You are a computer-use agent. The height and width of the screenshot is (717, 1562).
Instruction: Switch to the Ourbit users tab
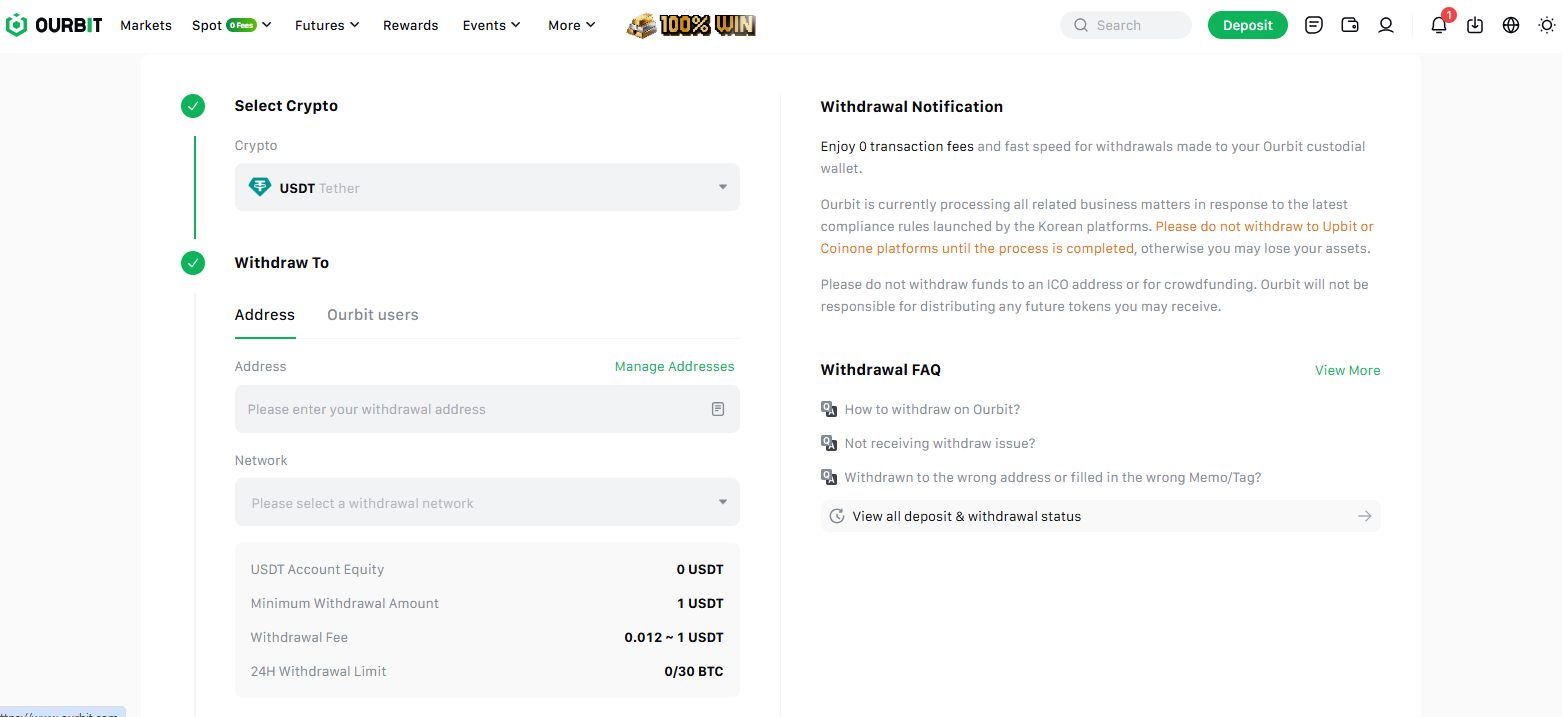tap(372, 314)
